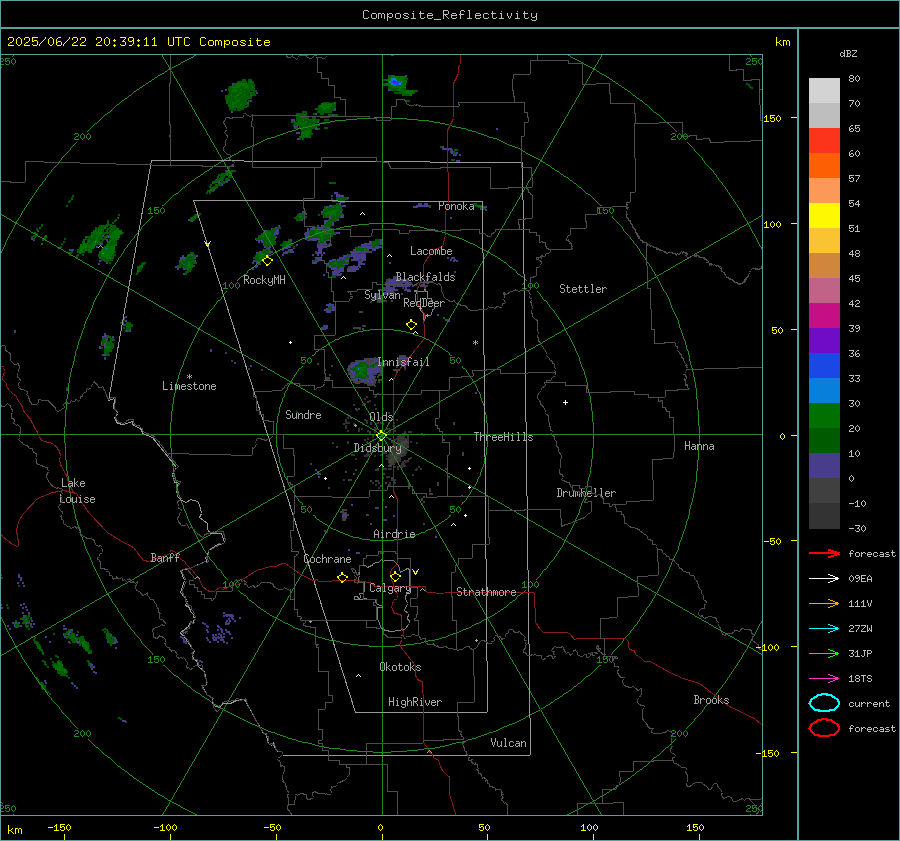Screen dimensions: 900x841
Task: Select the Lacombe label
Action: coord(431,251)
